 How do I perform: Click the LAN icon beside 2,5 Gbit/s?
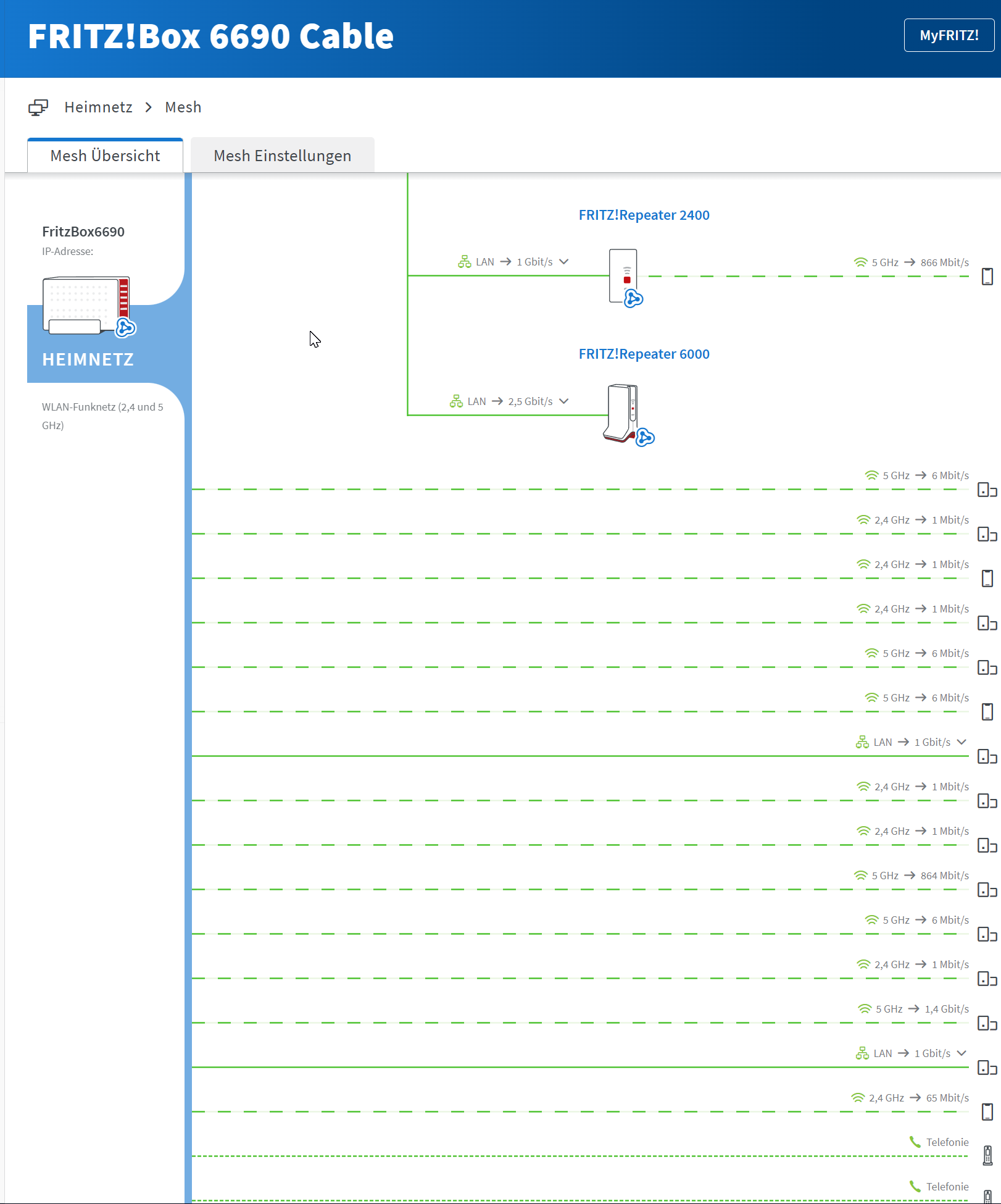tap(457, 401)
